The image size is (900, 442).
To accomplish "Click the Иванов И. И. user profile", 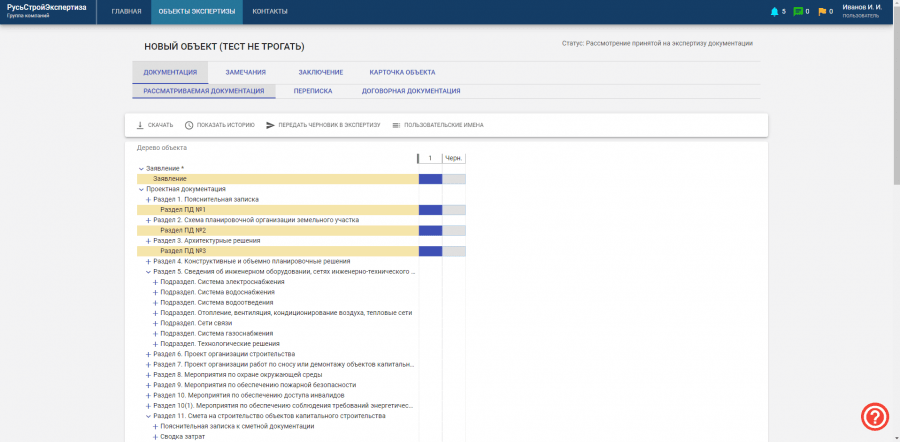I will pos(860,11).
